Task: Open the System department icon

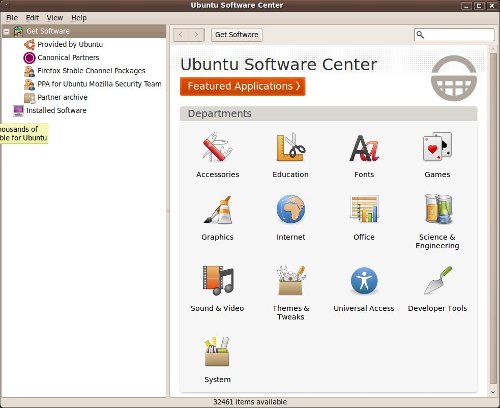Action: (x=217, y=351)
